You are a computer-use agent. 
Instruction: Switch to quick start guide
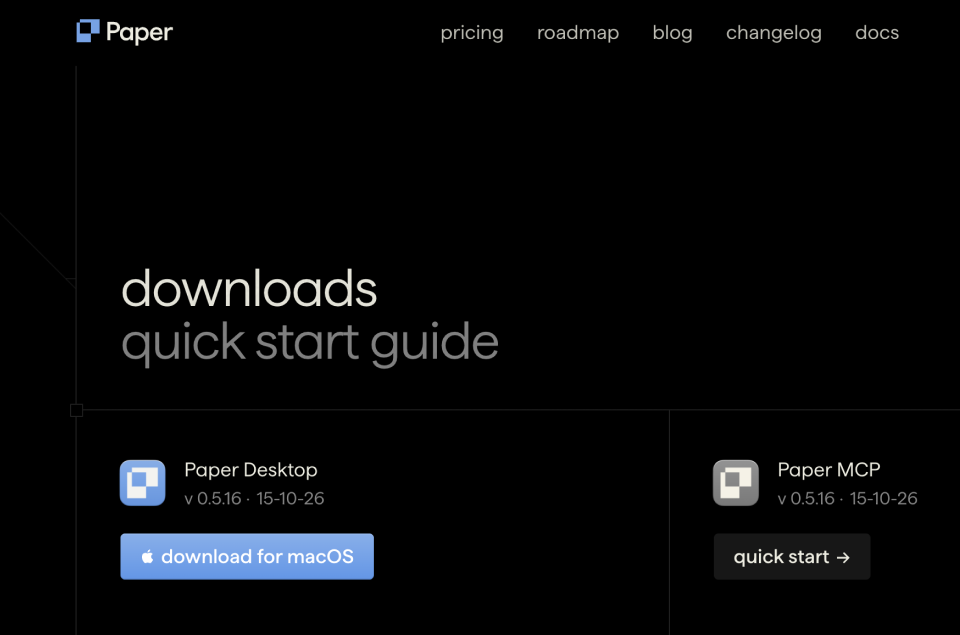coord(310,343)
